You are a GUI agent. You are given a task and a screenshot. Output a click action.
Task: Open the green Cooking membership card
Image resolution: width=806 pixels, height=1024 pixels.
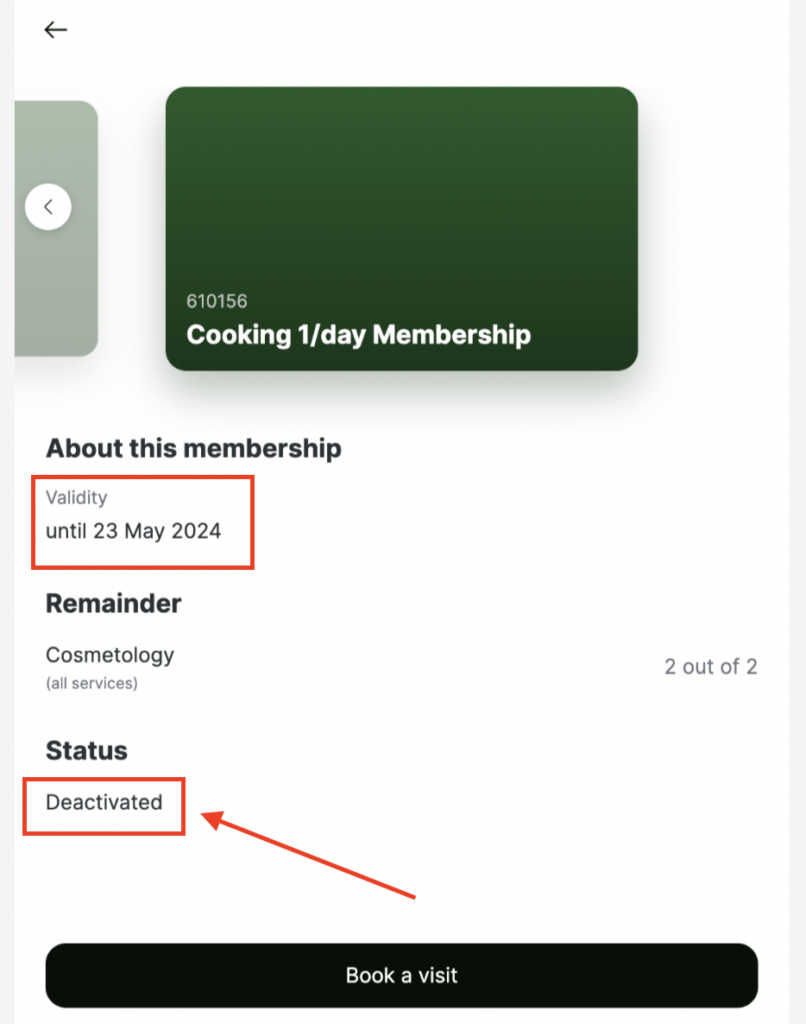[401, 200]
